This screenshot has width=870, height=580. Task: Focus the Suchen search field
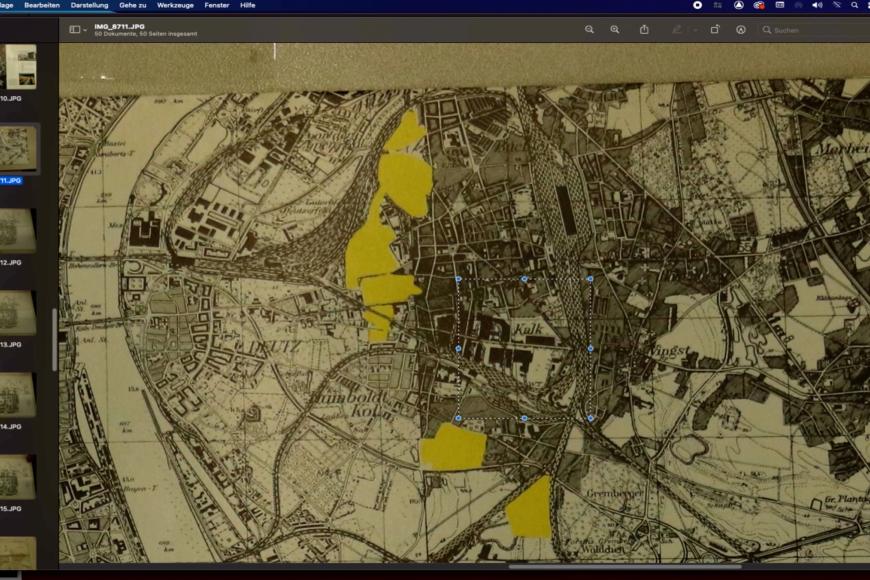(815, 30)
